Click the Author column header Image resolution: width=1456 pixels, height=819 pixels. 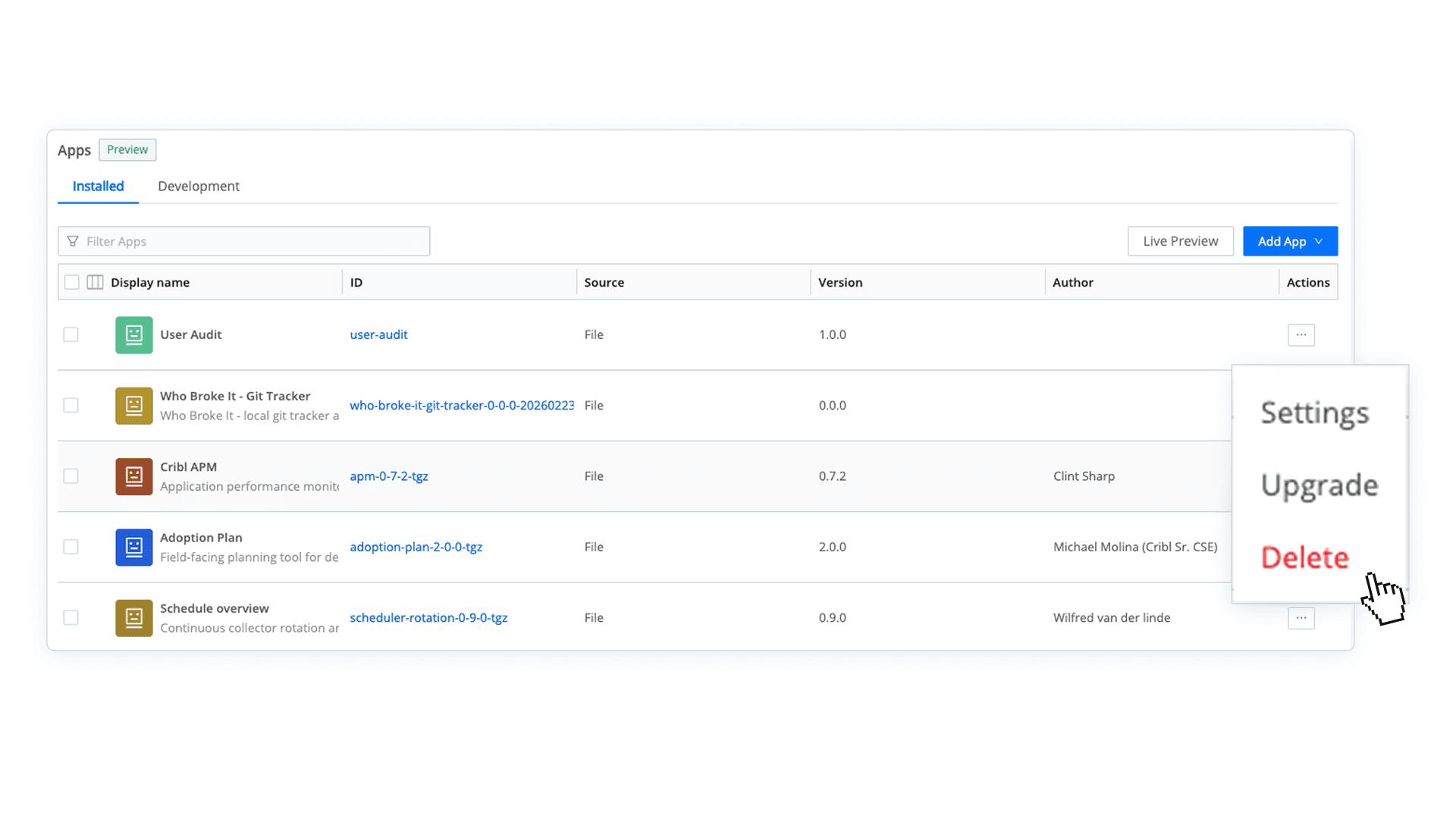tap(1073, 282)
